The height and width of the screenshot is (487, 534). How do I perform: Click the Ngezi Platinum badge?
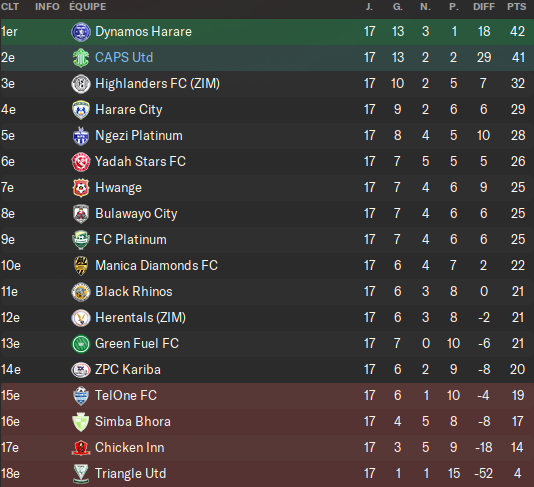tap(81, 136)
